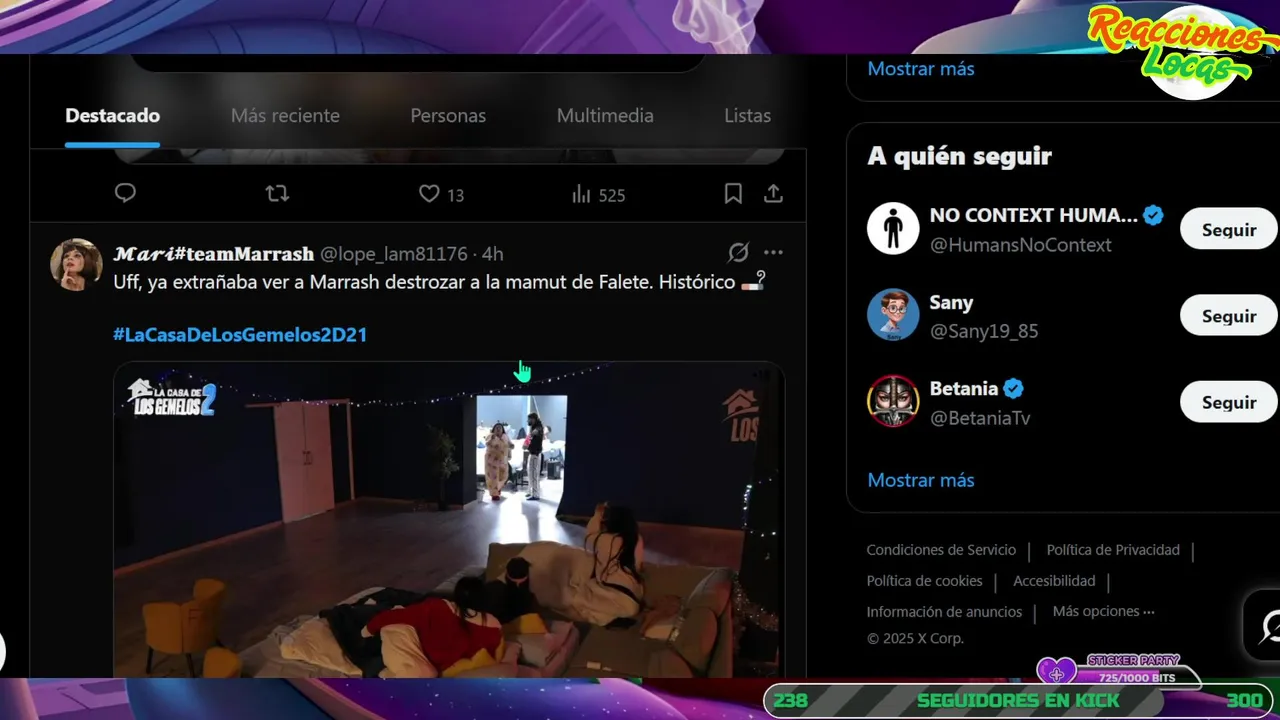Click top Mostrar más link

pos(921,69)
